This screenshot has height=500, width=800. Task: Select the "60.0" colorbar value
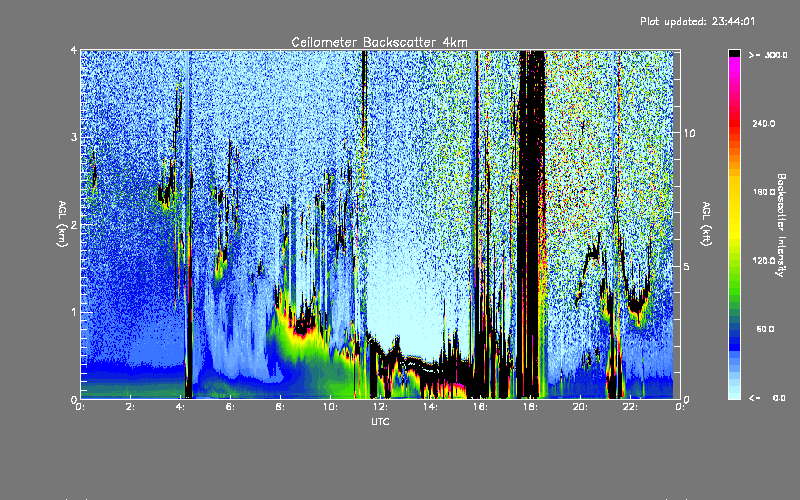[765, 329]
